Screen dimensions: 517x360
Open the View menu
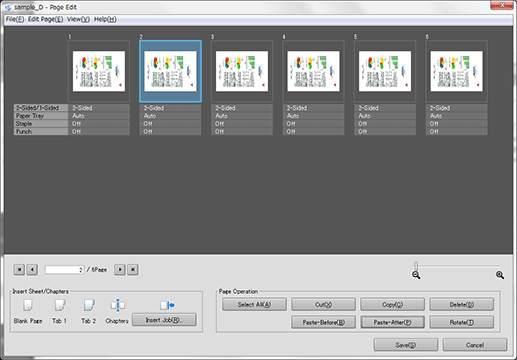click(x=78, y=19)
